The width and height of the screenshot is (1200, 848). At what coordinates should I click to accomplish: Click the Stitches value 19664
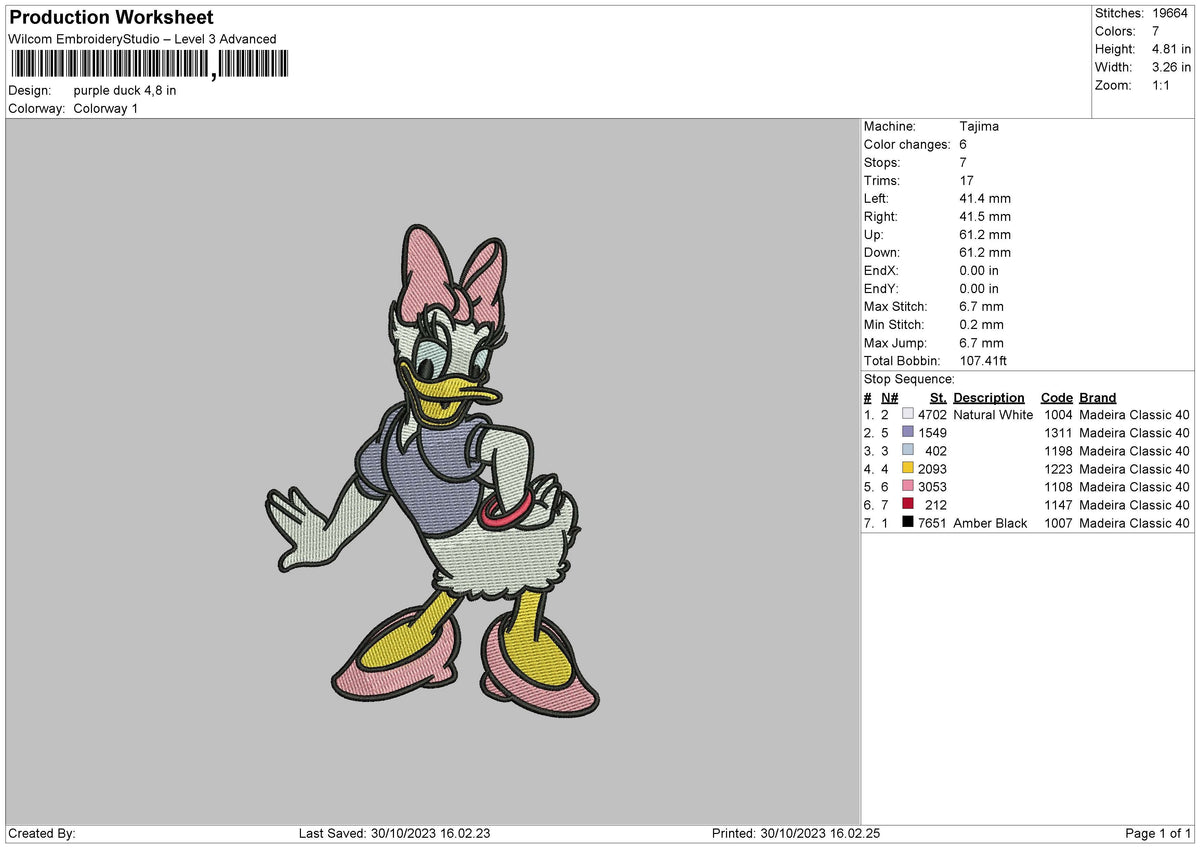click(x=1169, y=13)
